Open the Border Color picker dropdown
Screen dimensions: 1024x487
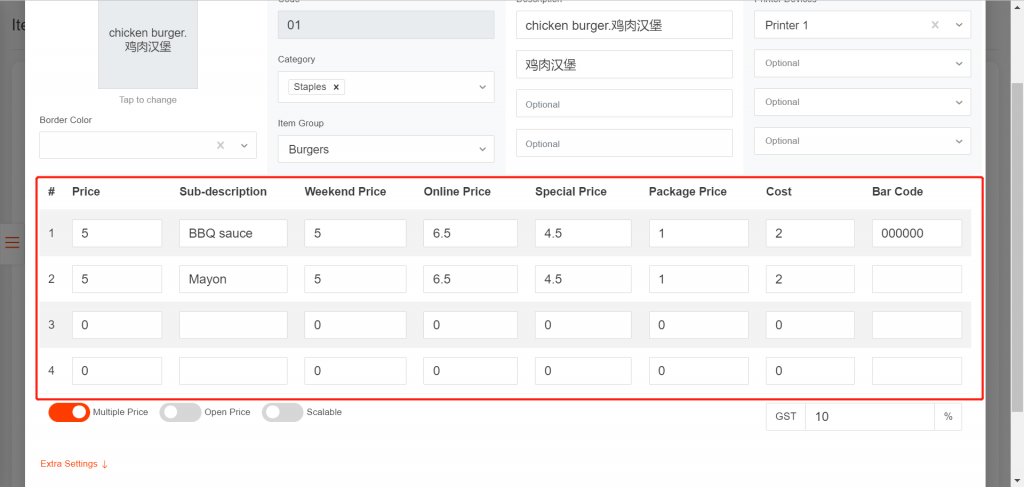point(244,146)
